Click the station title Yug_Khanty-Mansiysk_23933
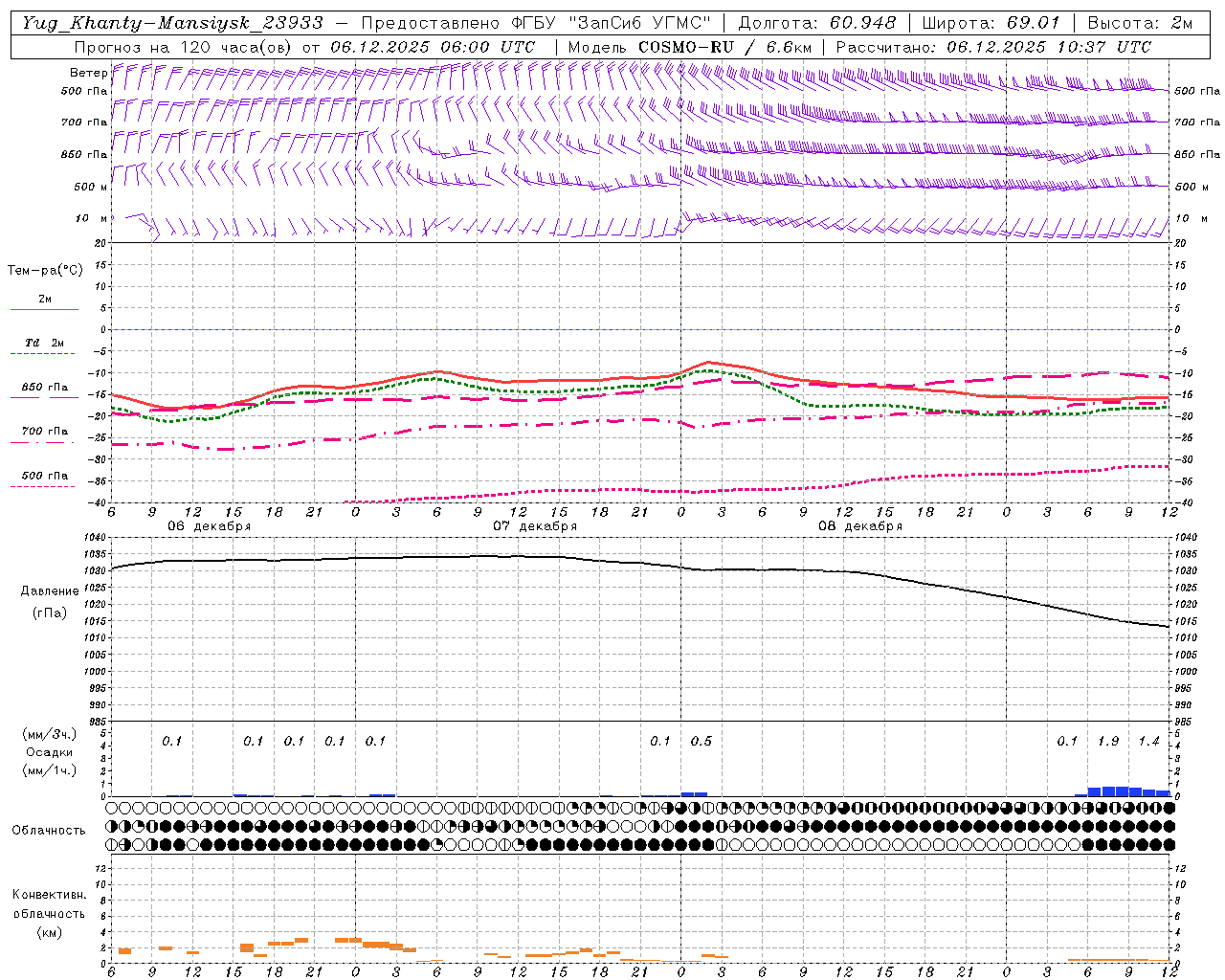Image resolution: width=1225 pixels, height=980 pixels. pyautogui.click(x=172, y=23)
